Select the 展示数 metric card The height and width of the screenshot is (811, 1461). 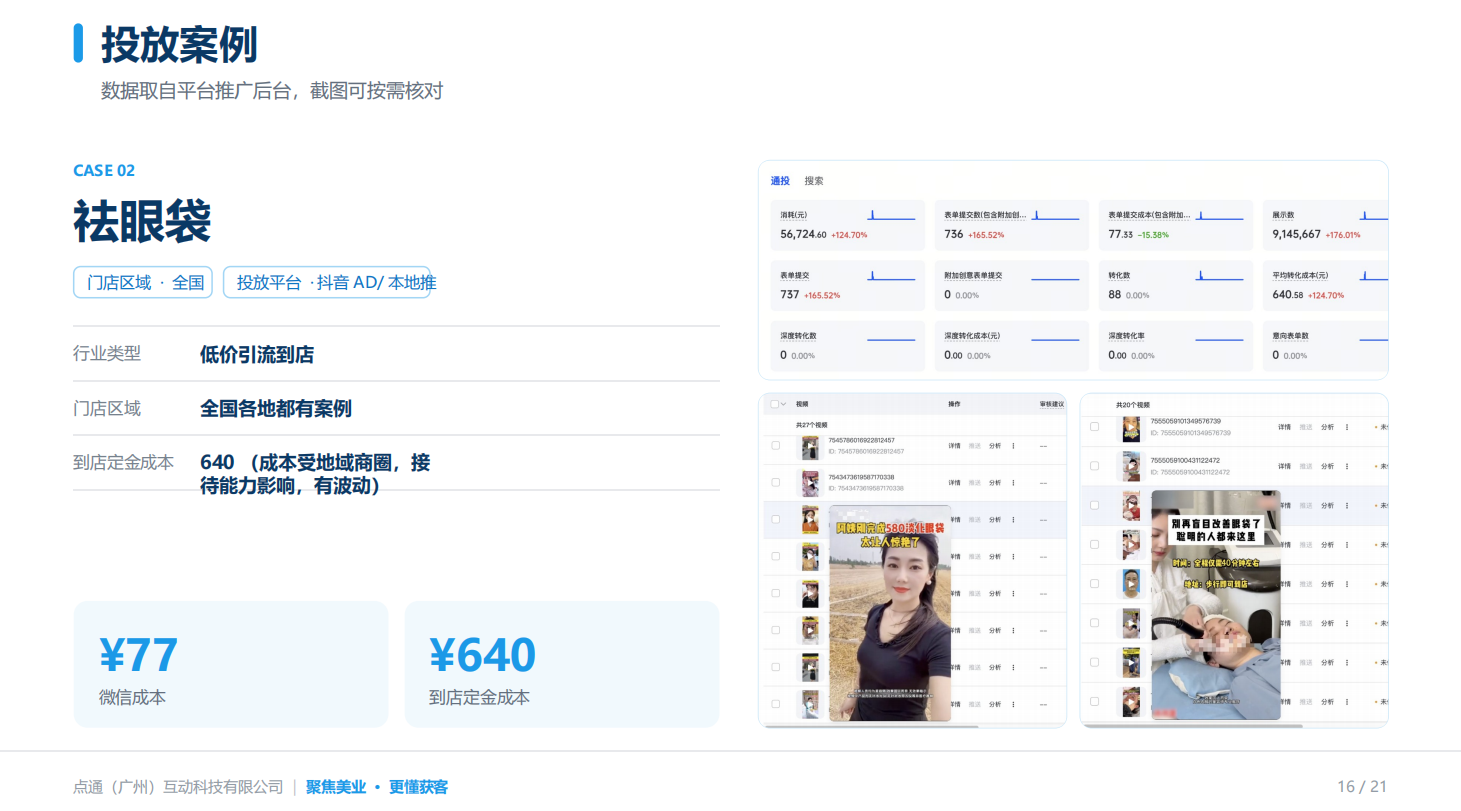click(1325, 224)
